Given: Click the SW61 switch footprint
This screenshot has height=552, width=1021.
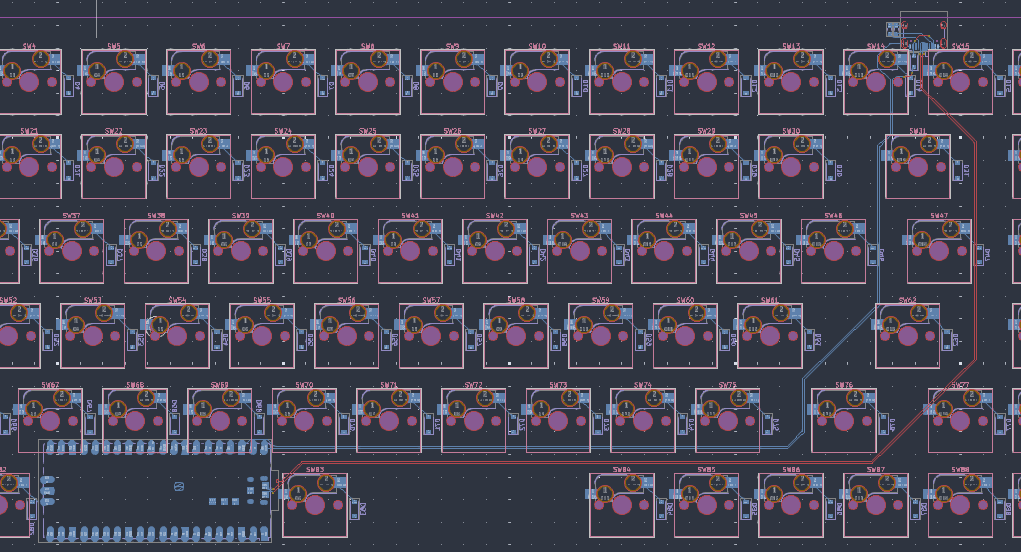Looking at the screenshot, I should [x=769, y=336].
